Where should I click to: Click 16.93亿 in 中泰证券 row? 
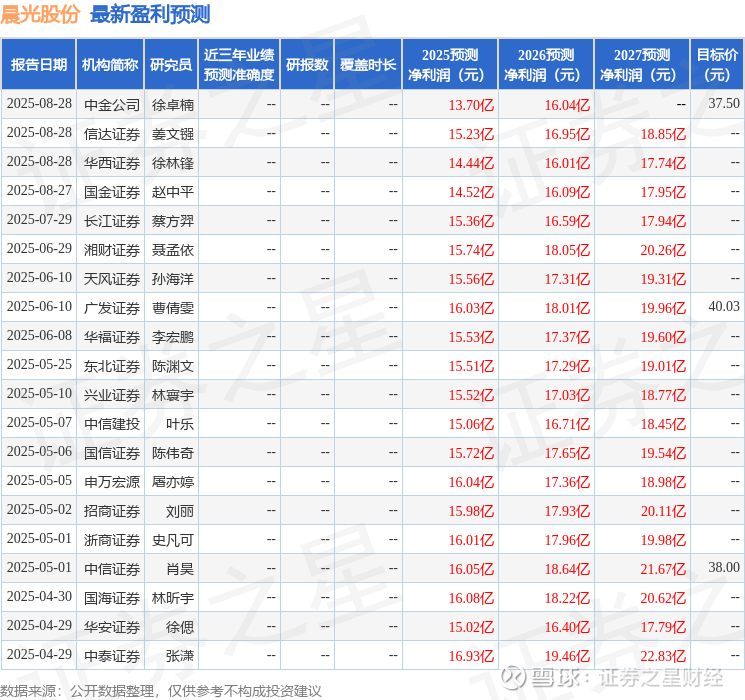tap(471, 656)
